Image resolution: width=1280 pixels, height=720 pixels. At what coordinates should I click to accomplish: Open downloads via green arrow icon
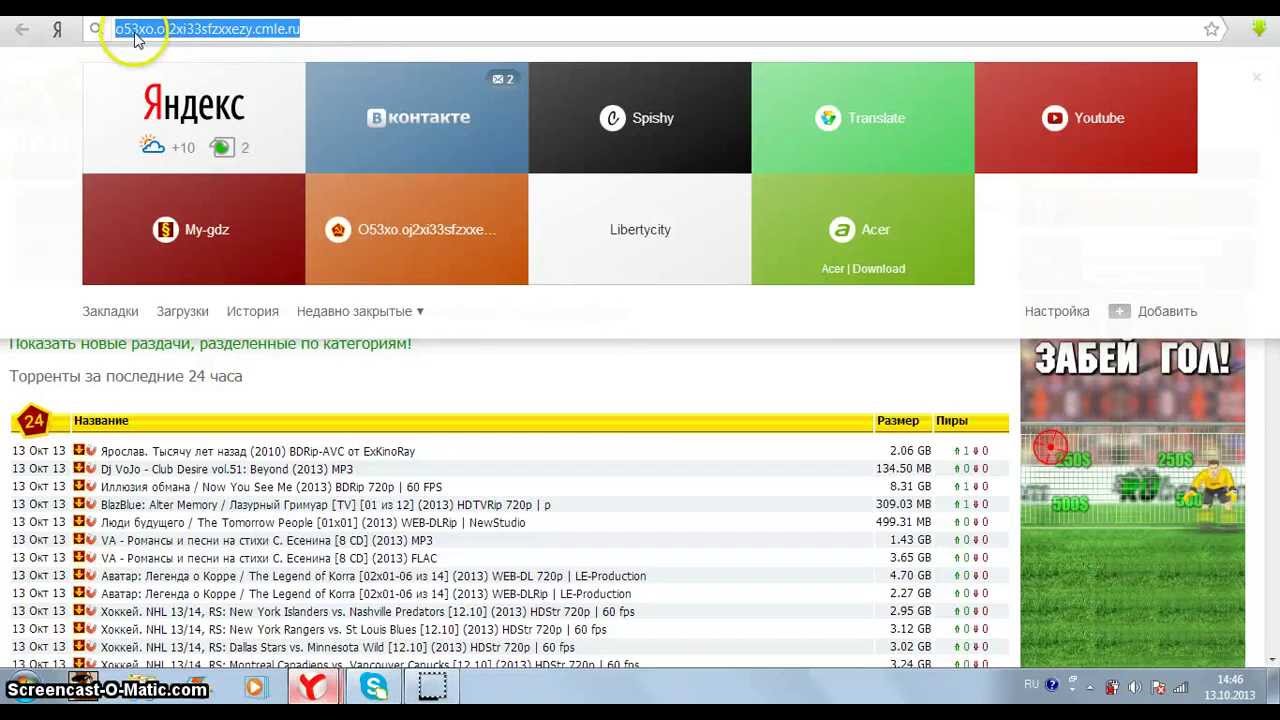1259,29
